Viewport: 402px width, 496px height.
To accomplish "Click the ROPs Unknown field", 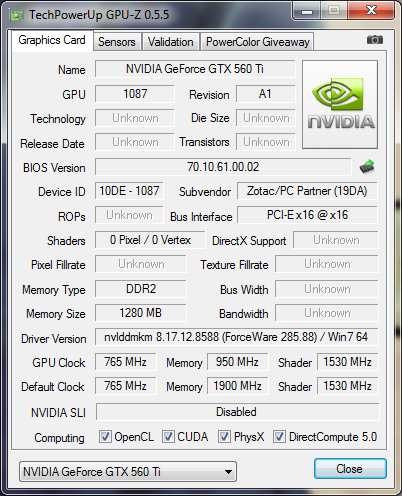I will (x=129, y=215).
